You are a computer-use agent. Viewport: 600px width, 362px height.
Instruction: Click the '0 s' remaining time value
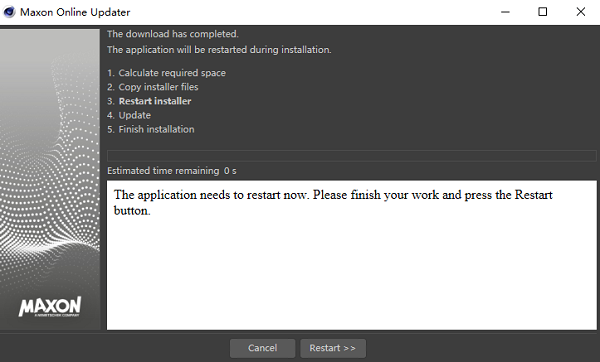pos(230,171)
